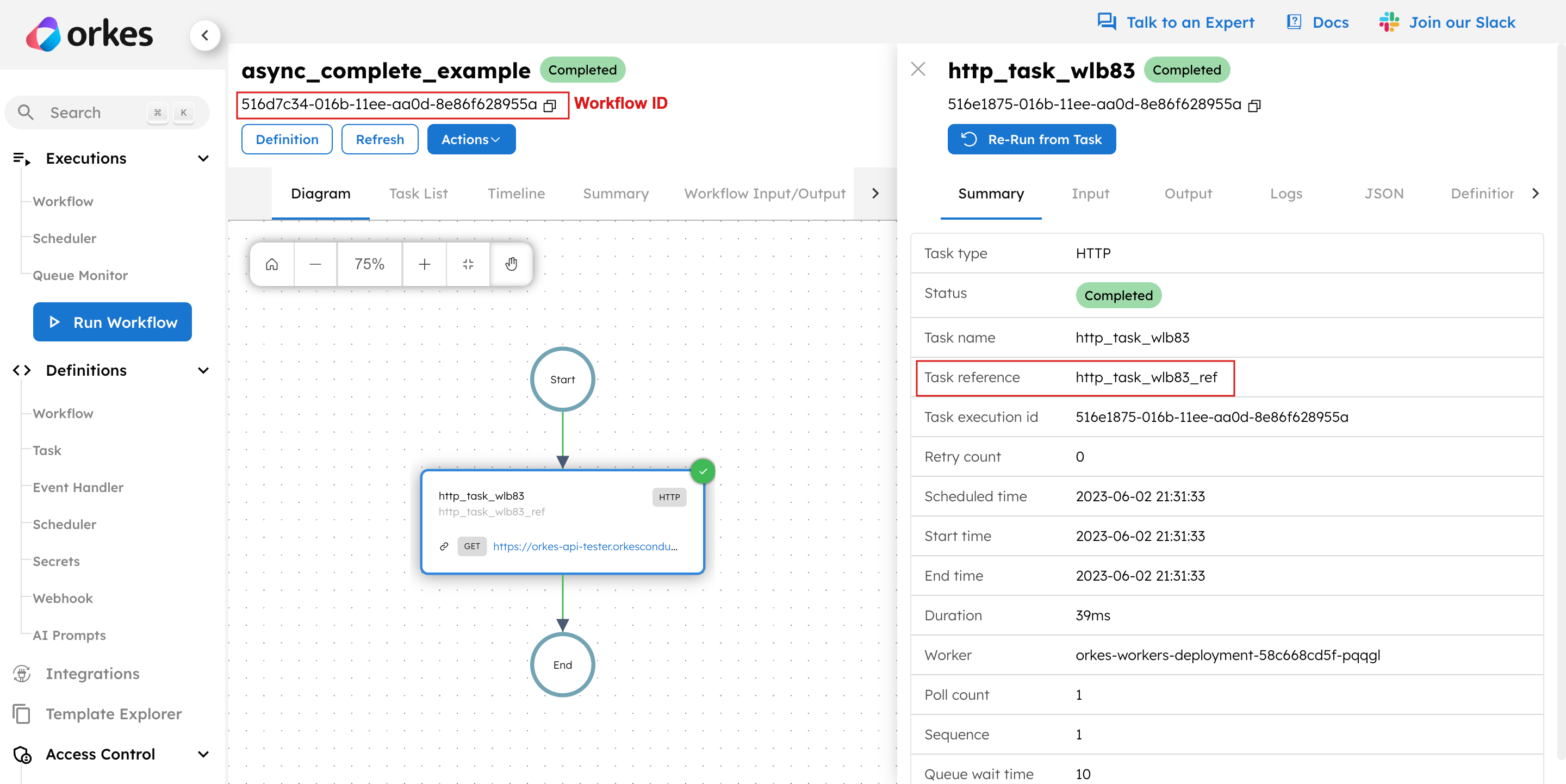This screenshot has width=1566, height=784.
Task: Reset diagram view with home icon
Action: pyautogui.click(x=272, y=264)
